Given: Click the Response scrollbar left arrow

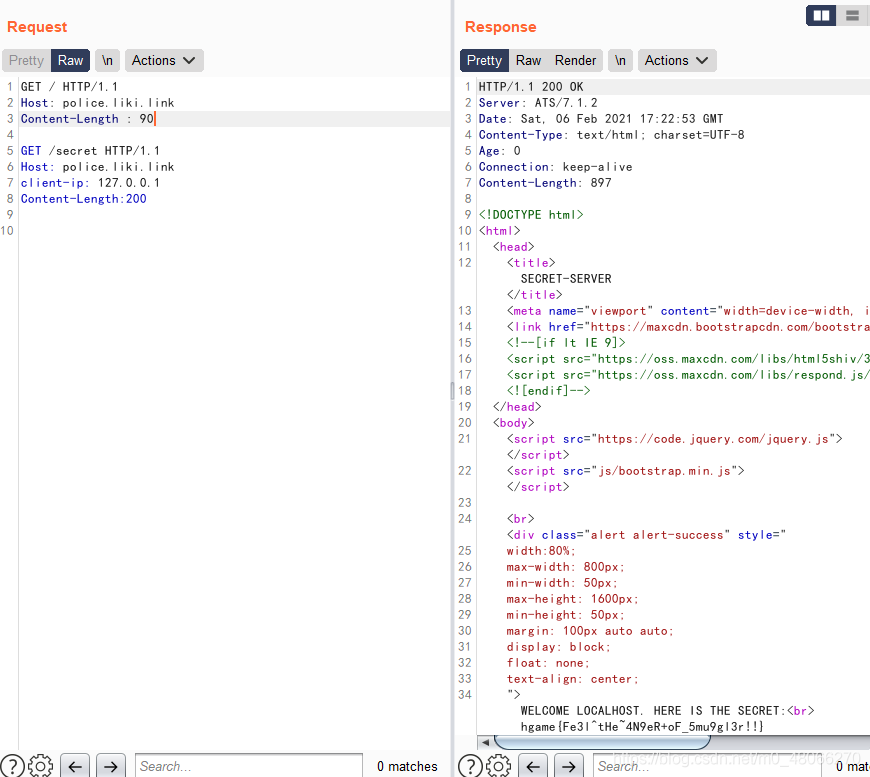Looking at the screenshot, I should coord(485,742).
